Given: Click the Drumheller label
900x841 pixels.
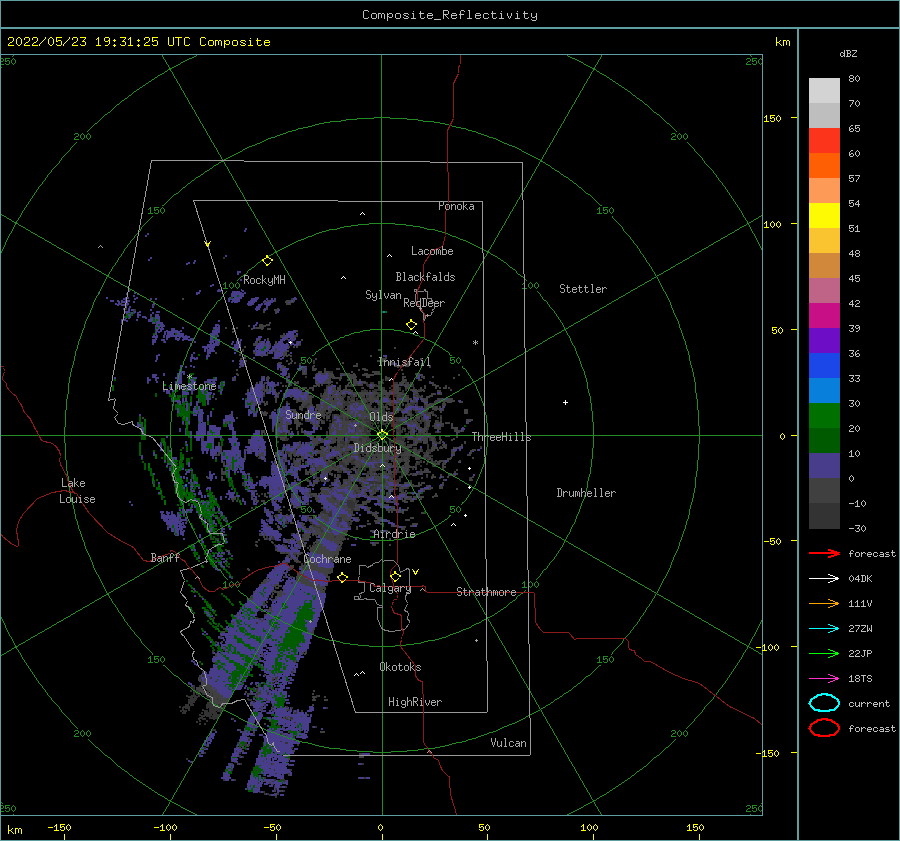Looking at the screenshot, I should coord(586,493).
